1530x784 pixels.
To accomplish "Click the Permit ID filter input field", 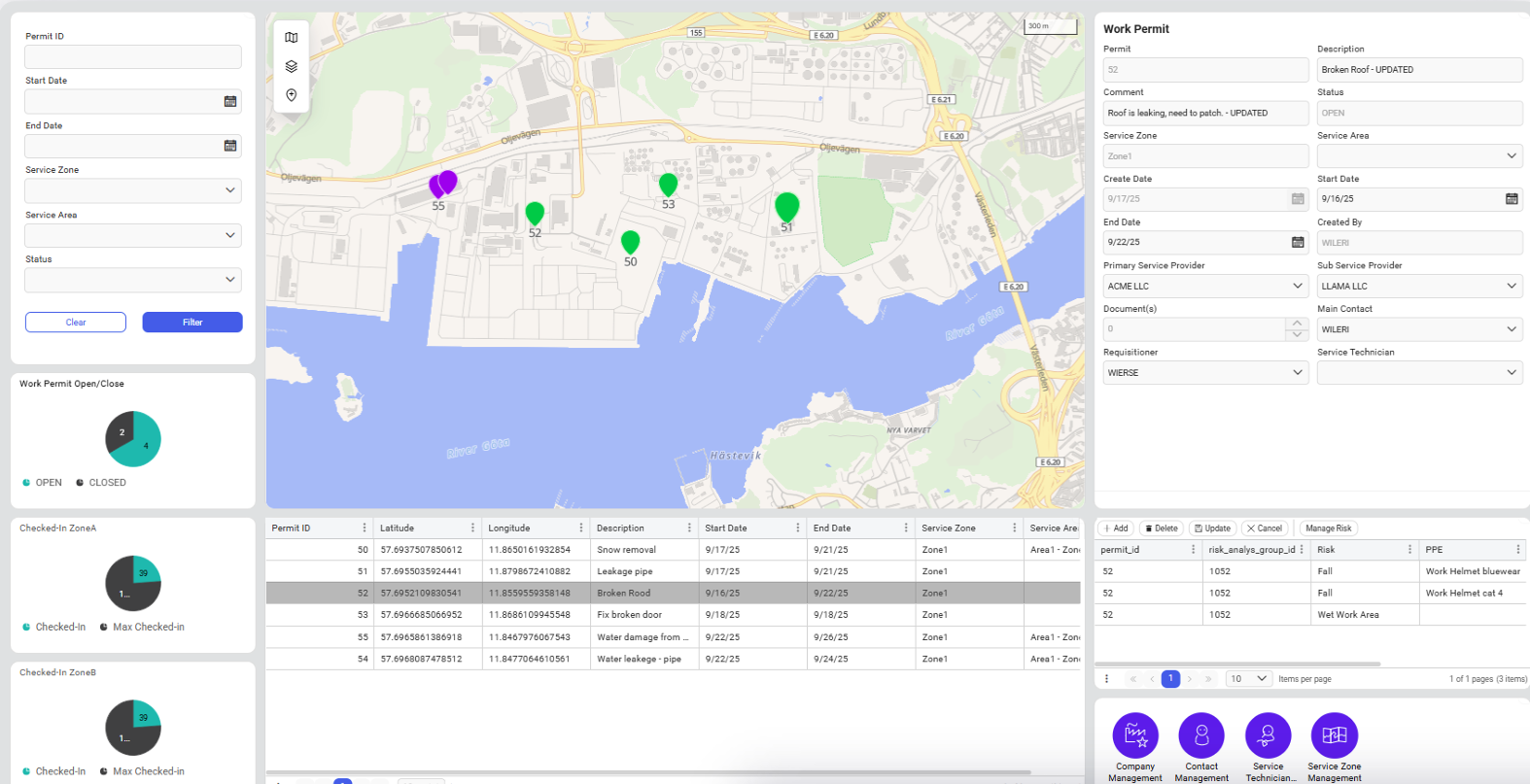I will click(x=133, y=57).
